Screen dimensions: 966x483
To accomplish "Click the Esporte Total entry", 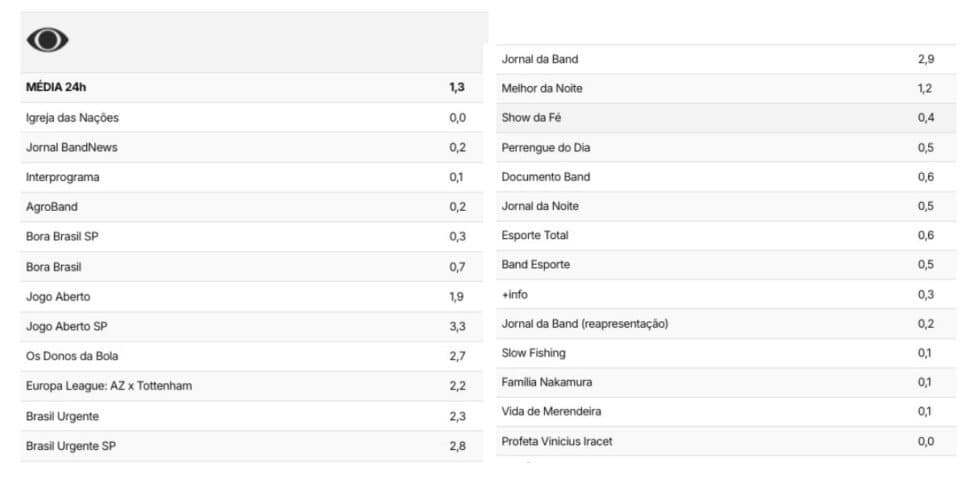I will coord(726,235).
